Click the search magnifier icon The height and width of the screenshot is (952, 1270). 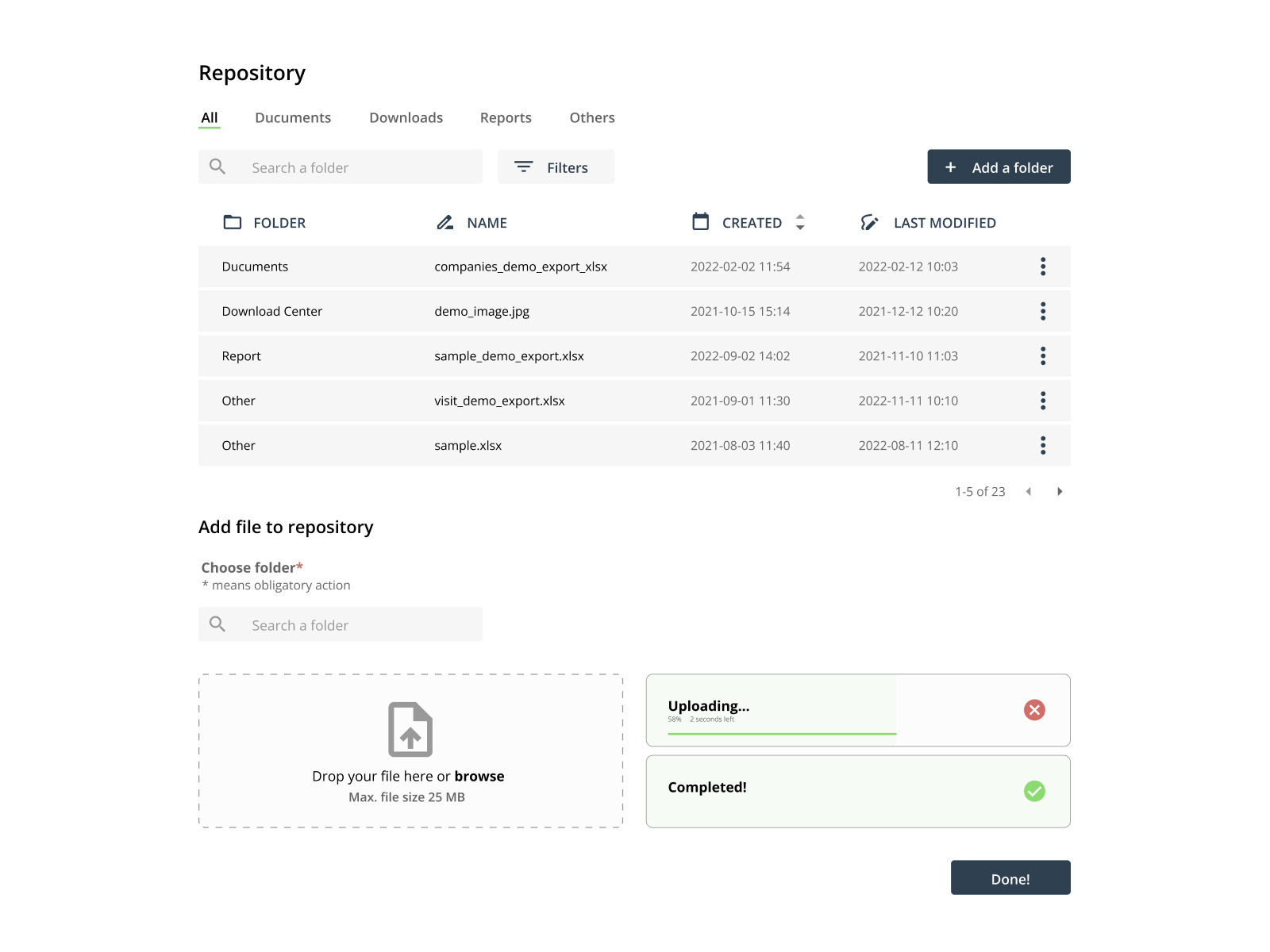point(217,167)
